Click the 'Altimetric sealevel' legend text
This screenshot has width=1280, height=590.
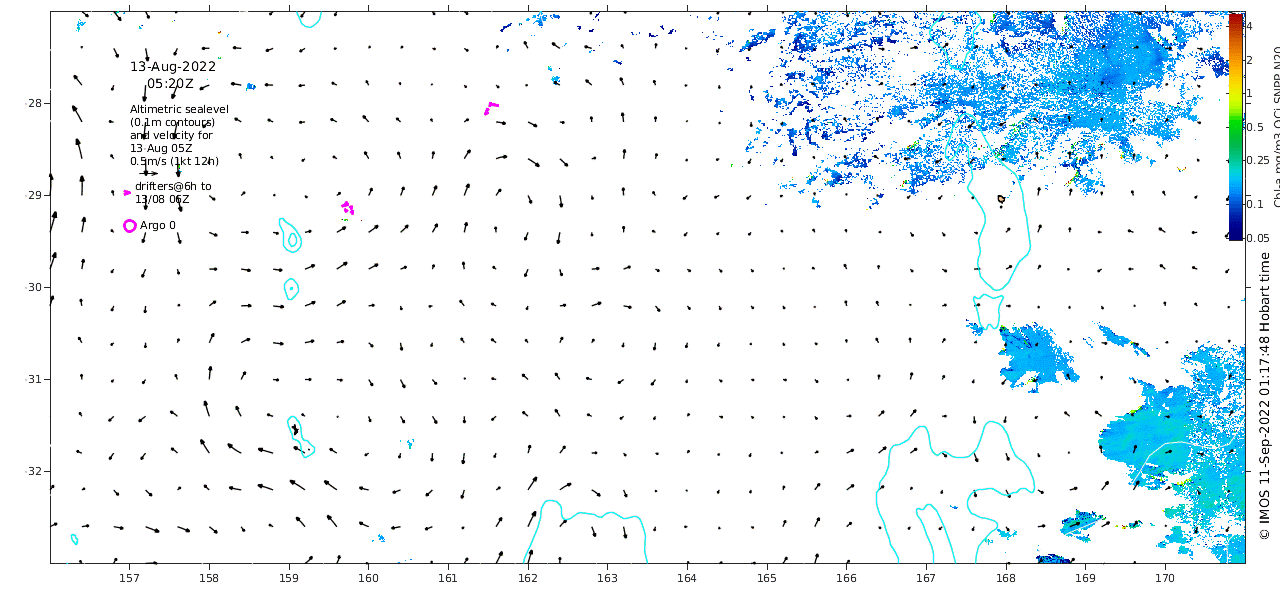click(x=179, y=109)
